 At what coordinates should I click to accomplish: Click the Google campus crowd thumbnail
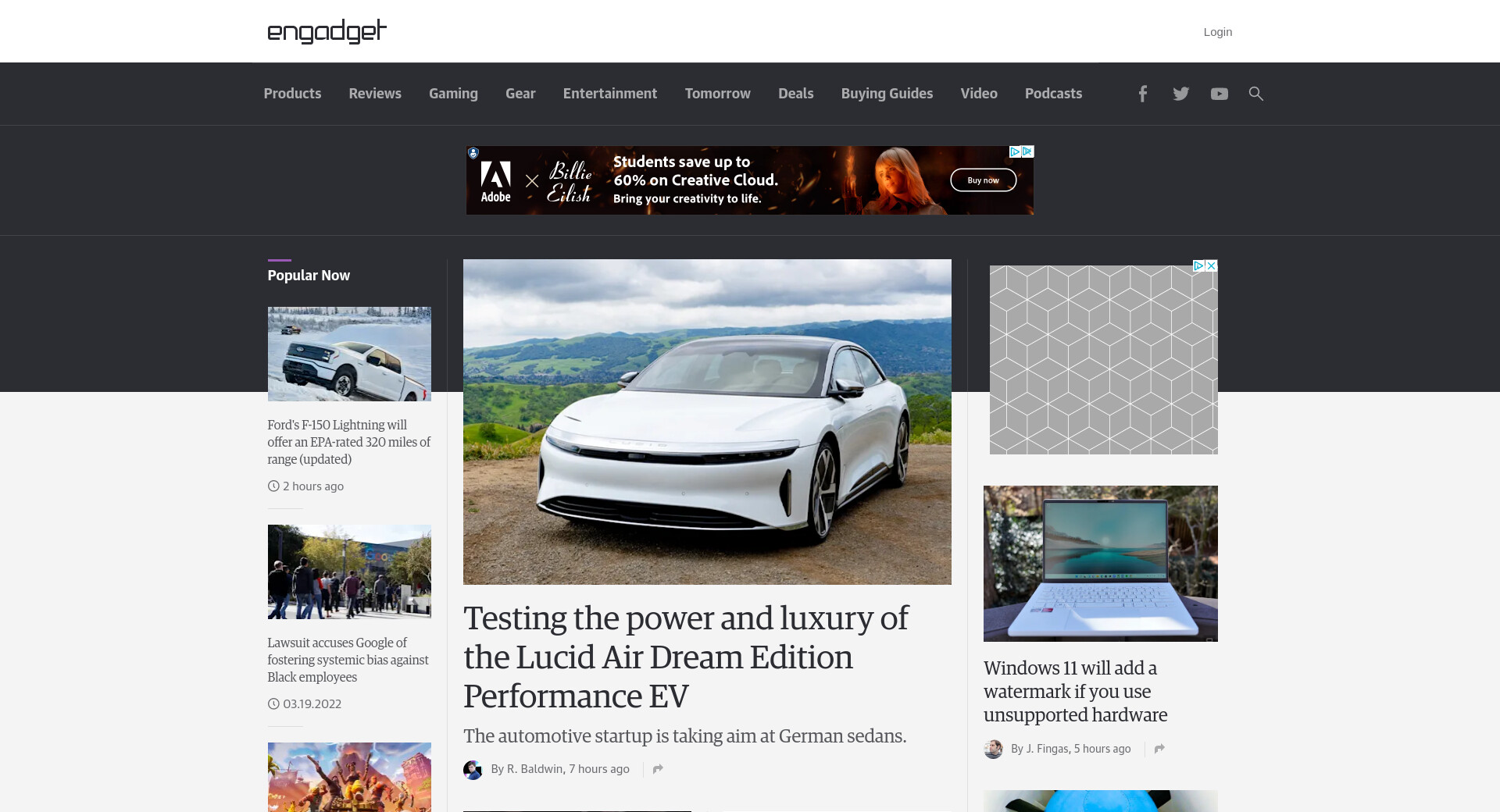349,572
